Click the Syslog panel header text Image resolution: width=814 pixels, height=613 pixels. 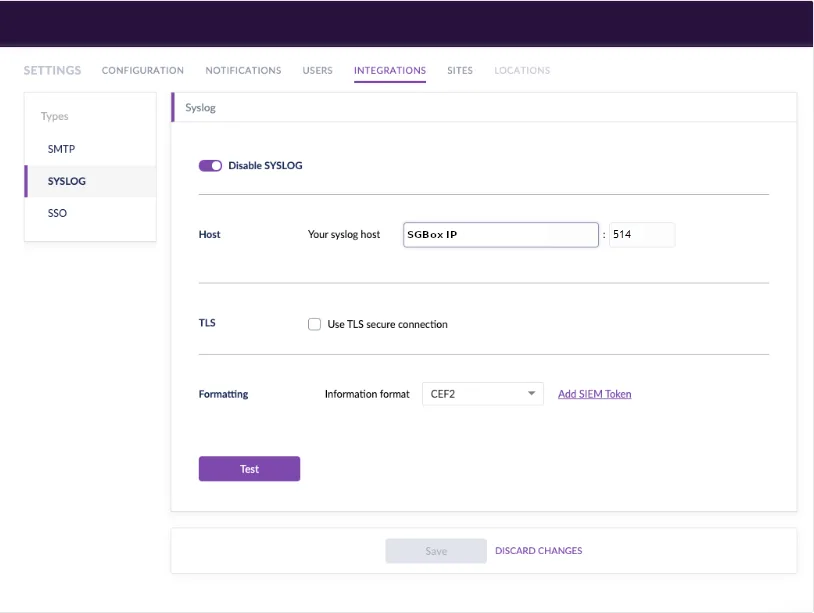click(200, 108)
